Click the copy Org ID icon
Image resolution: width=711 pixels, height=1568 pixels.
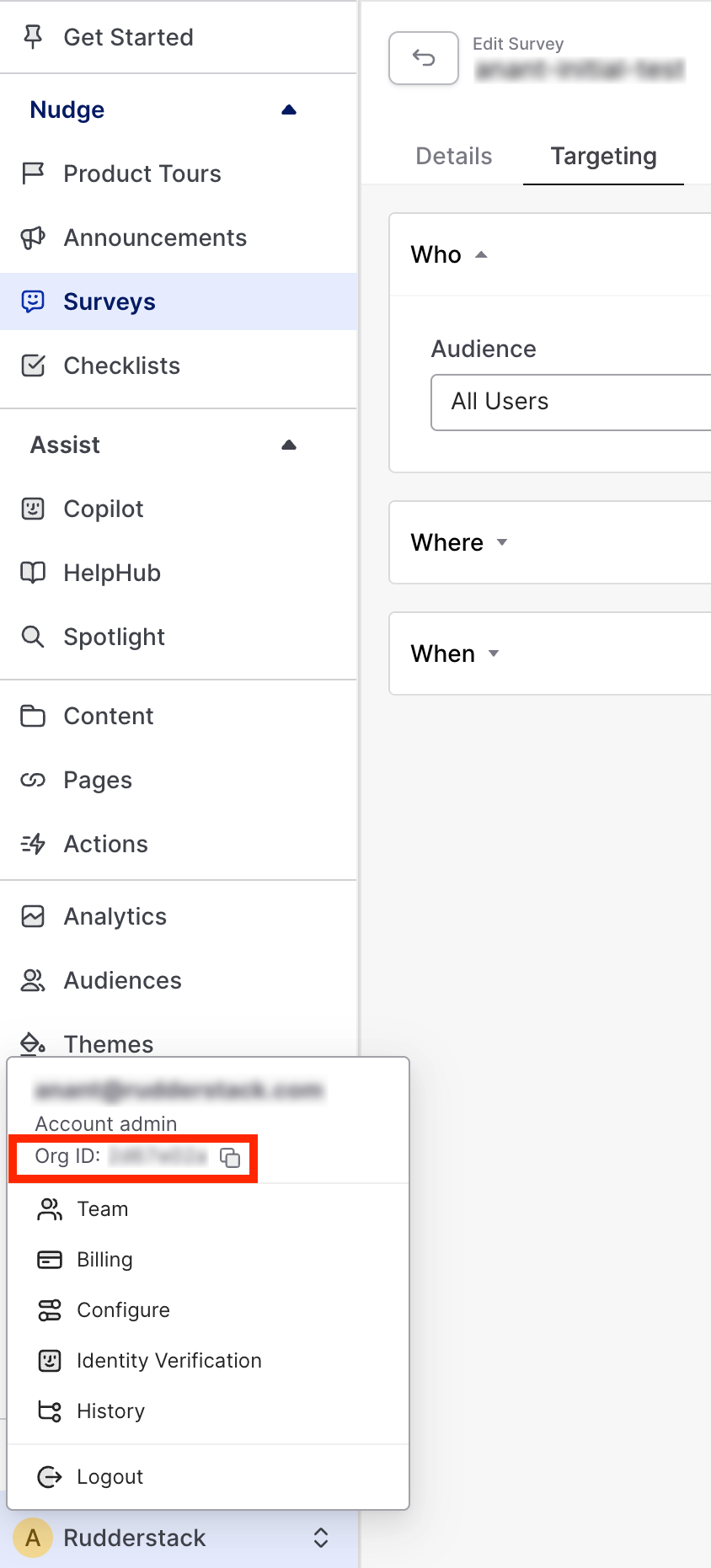[230, 1158]
